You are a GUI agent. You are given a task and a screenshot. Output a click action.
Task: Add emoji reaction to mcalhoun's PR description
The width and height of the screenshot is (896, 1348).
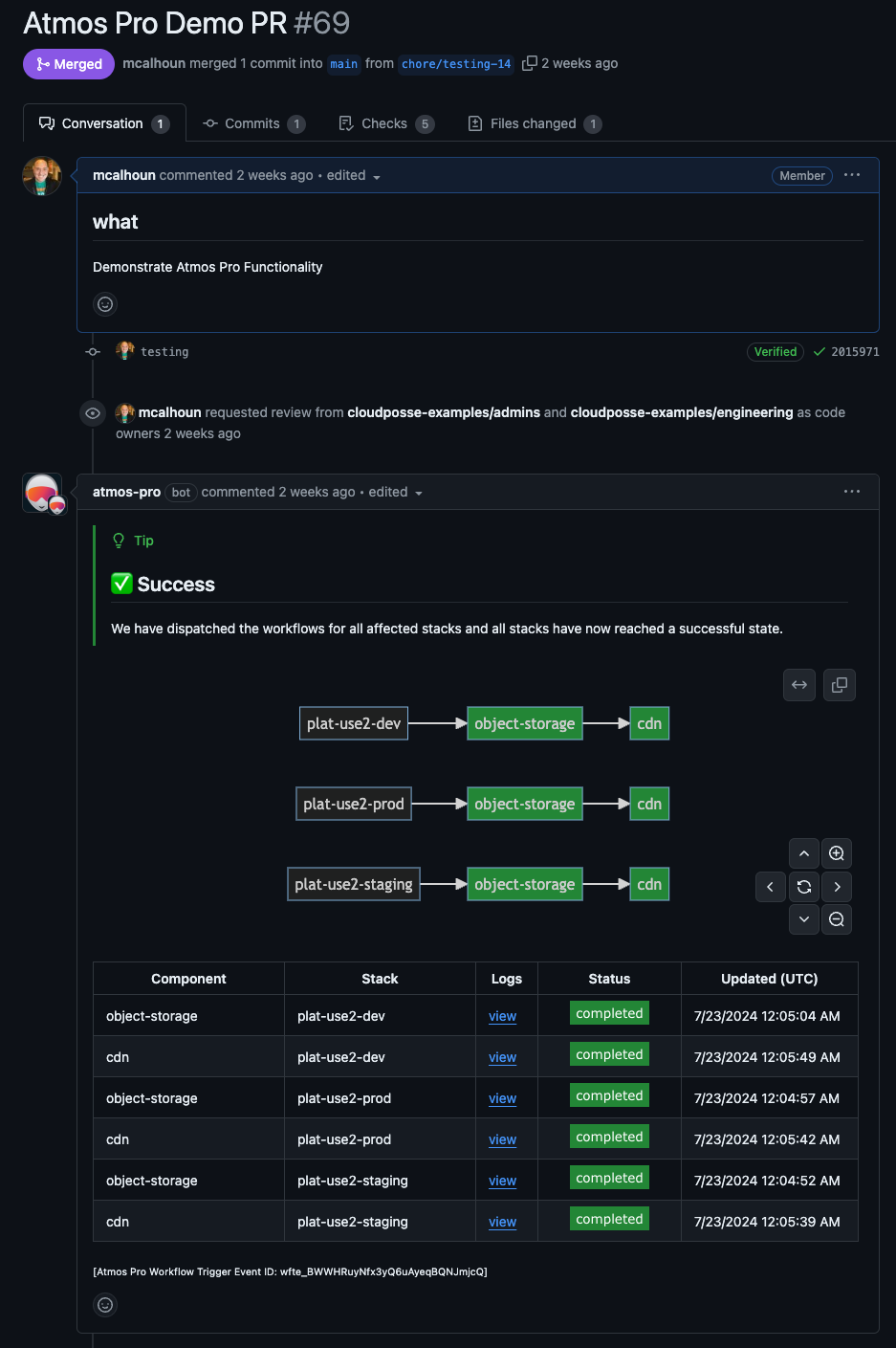[x=105, y=304]
